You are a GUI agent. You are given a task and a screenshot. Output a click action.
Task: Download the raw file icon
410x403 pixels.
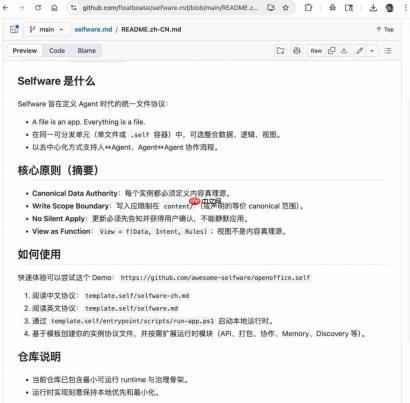pyautogui.click(x=344, y=51)
